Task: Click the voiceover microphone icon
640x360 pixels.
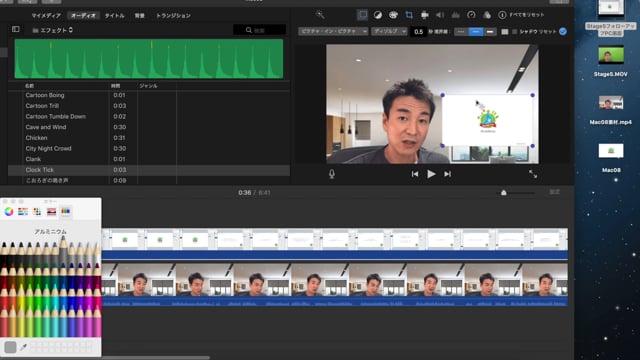Action: point(332,174)
